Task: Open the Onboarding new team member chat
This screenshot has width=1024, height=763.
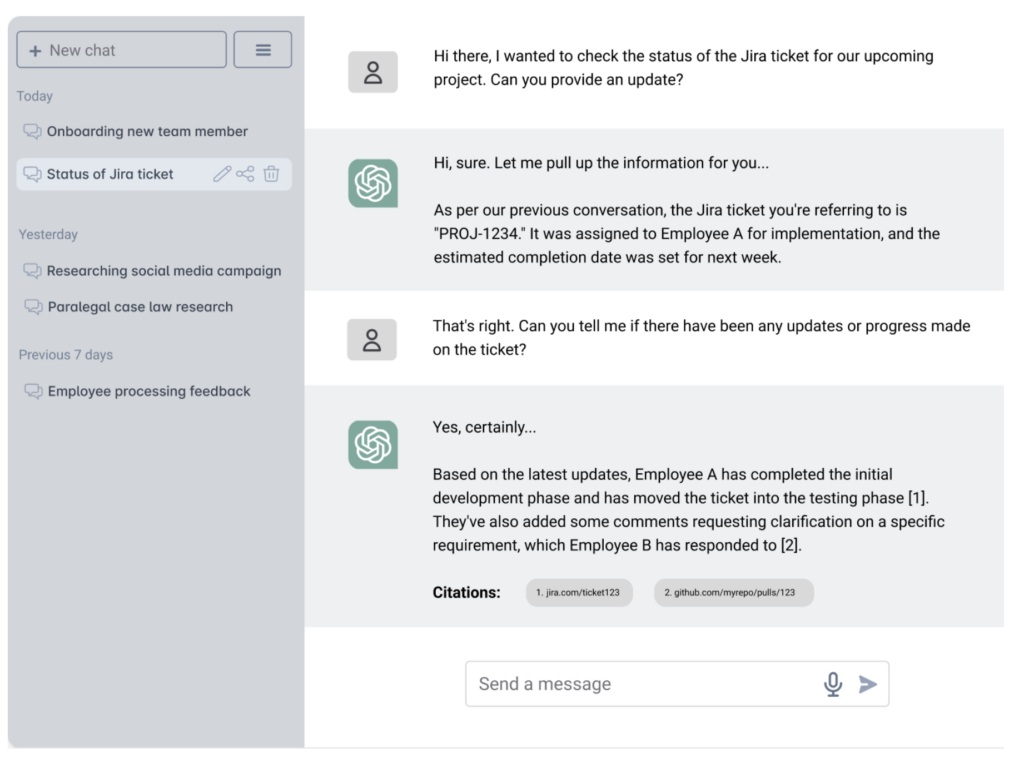Action: pyautogui.click(x=147, y=131)
